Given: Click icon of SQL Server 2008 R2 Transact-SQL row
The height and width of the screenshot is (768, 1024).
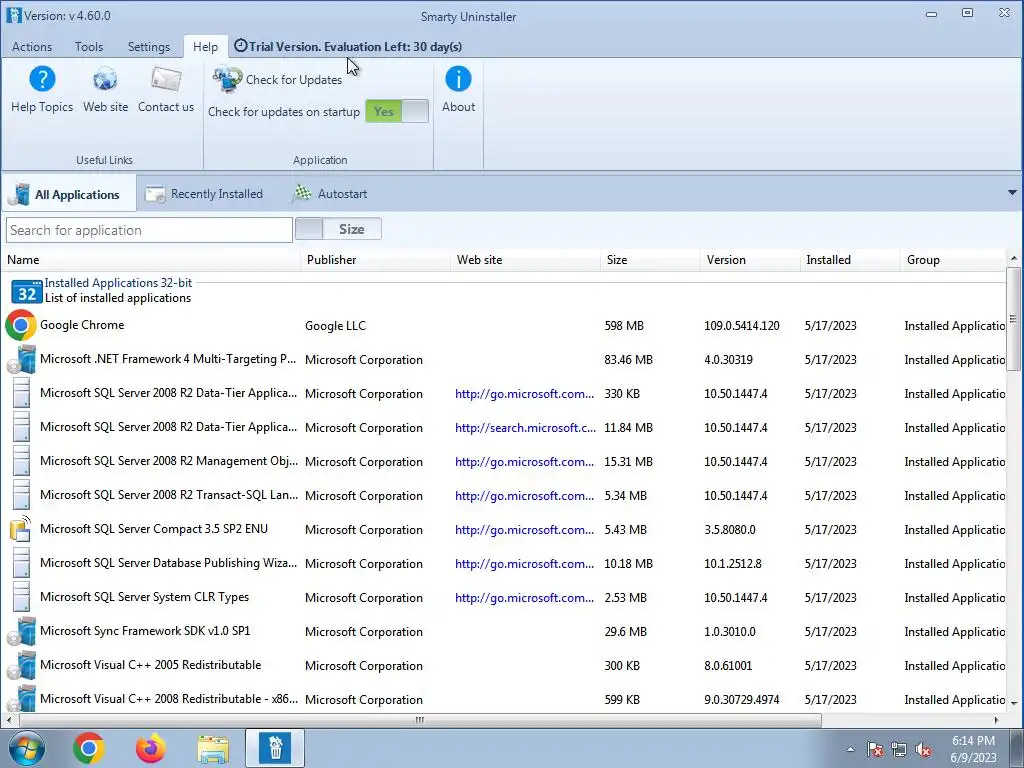Looking at the screenshot, I should 22,495.
